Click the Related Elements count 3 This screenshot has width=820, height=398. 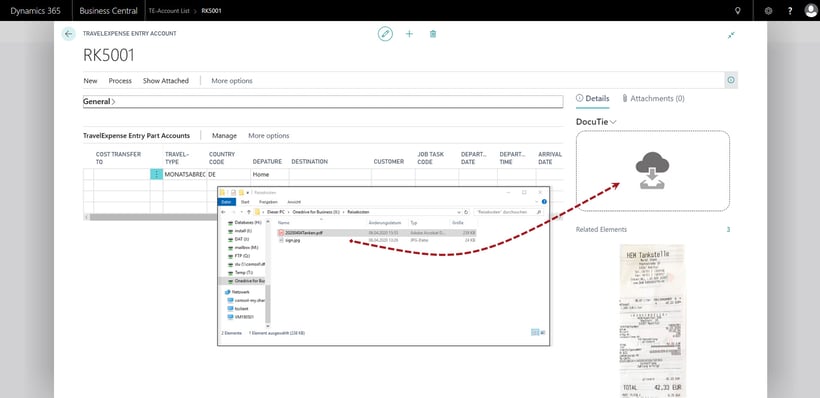tap(728, 230)
